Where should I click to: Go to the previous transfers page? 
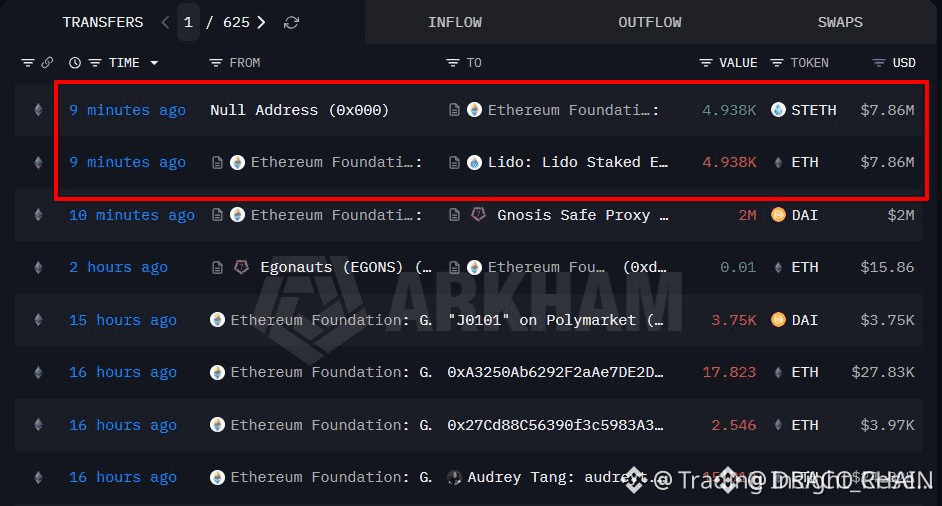click(x=165, y=23)
